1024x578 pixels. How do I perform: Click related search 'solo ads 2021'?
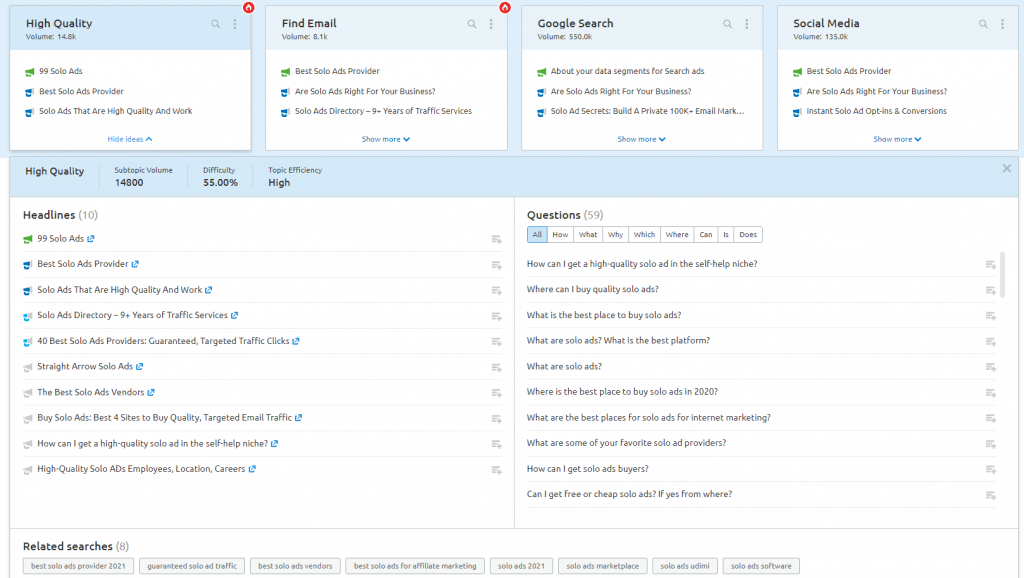(x=521, y=566)
